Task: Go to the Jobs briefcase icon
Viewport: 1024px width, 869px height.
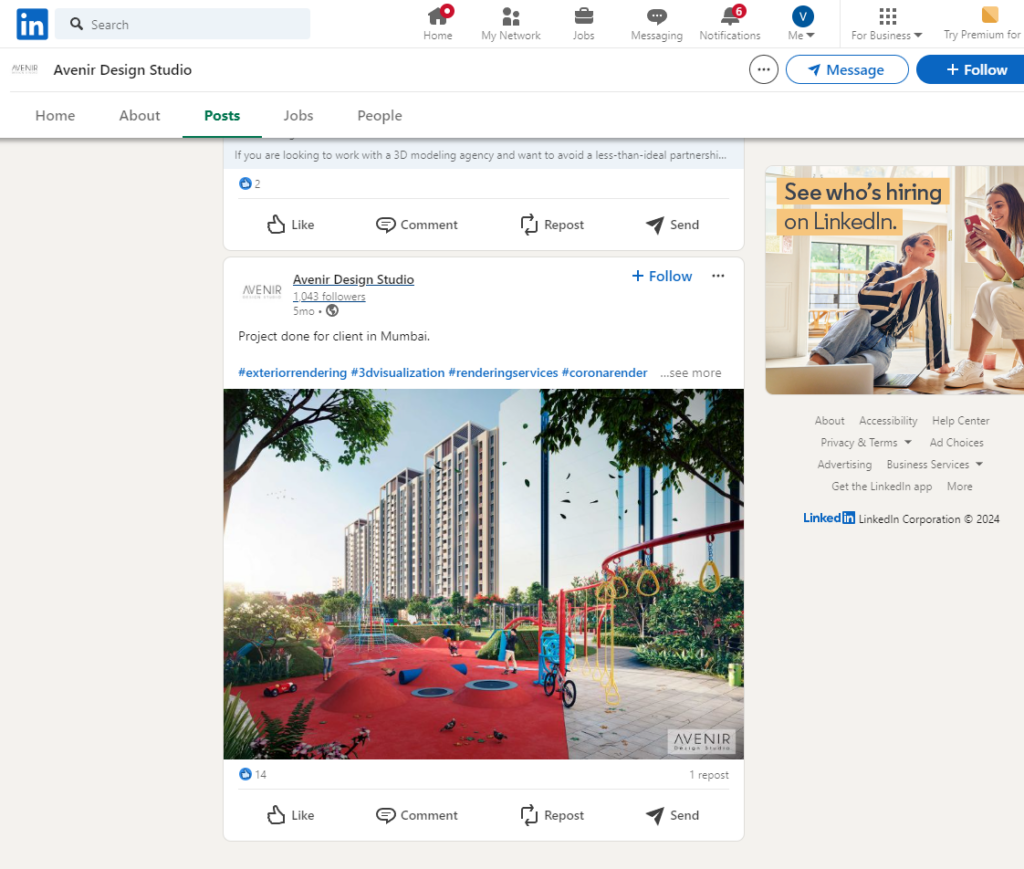Action: tap(584, 17)
